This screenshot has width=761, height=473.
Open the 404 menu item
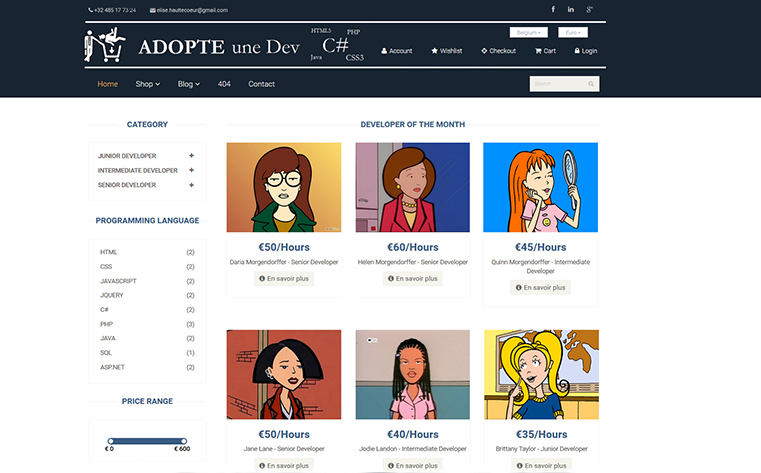[x=224, y=84]
